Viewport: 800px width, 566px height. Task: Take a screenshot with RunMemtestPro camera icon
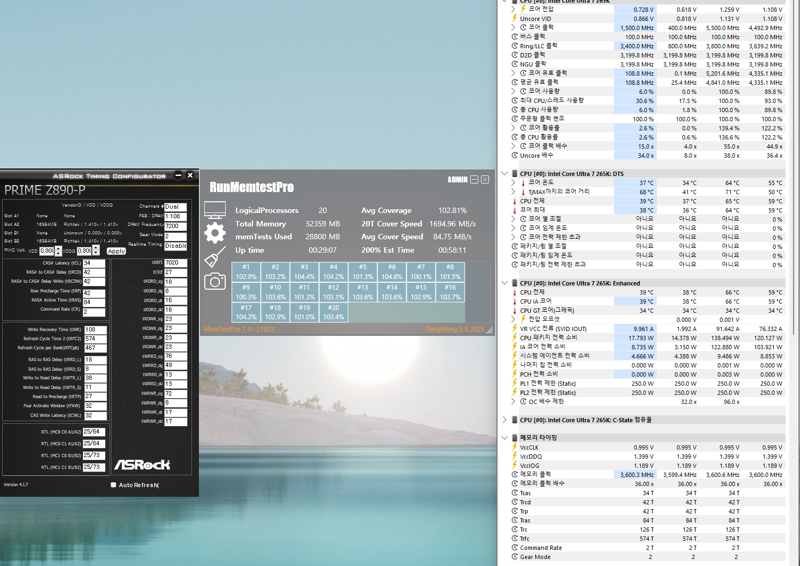tap(215, 281)
